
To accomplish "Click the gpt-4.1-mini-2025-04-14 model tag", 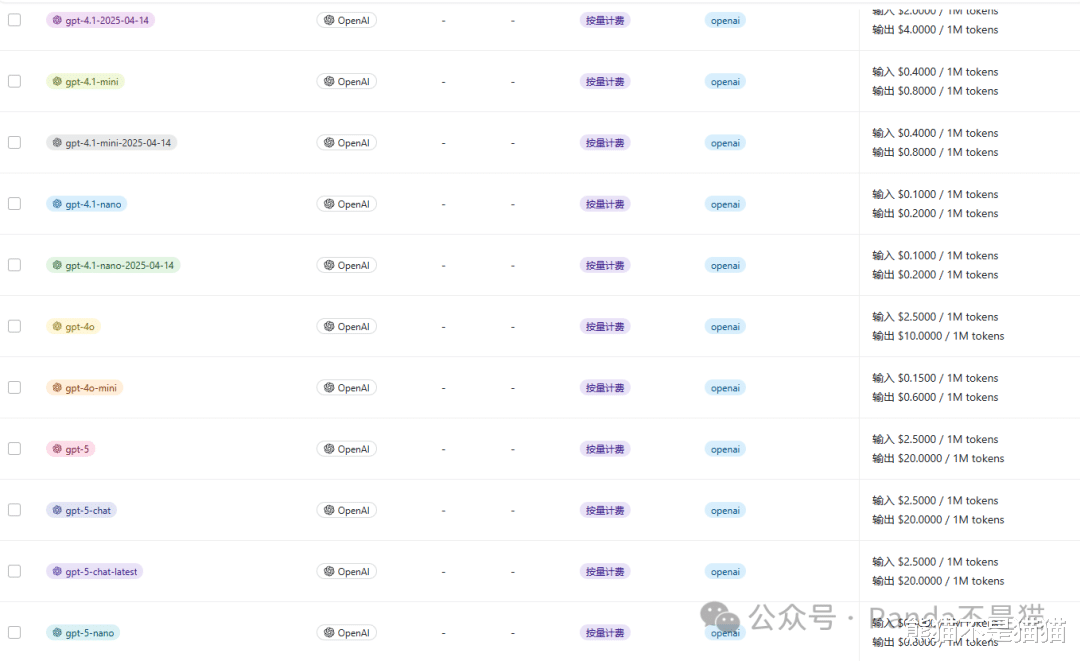I will [111, 143].
